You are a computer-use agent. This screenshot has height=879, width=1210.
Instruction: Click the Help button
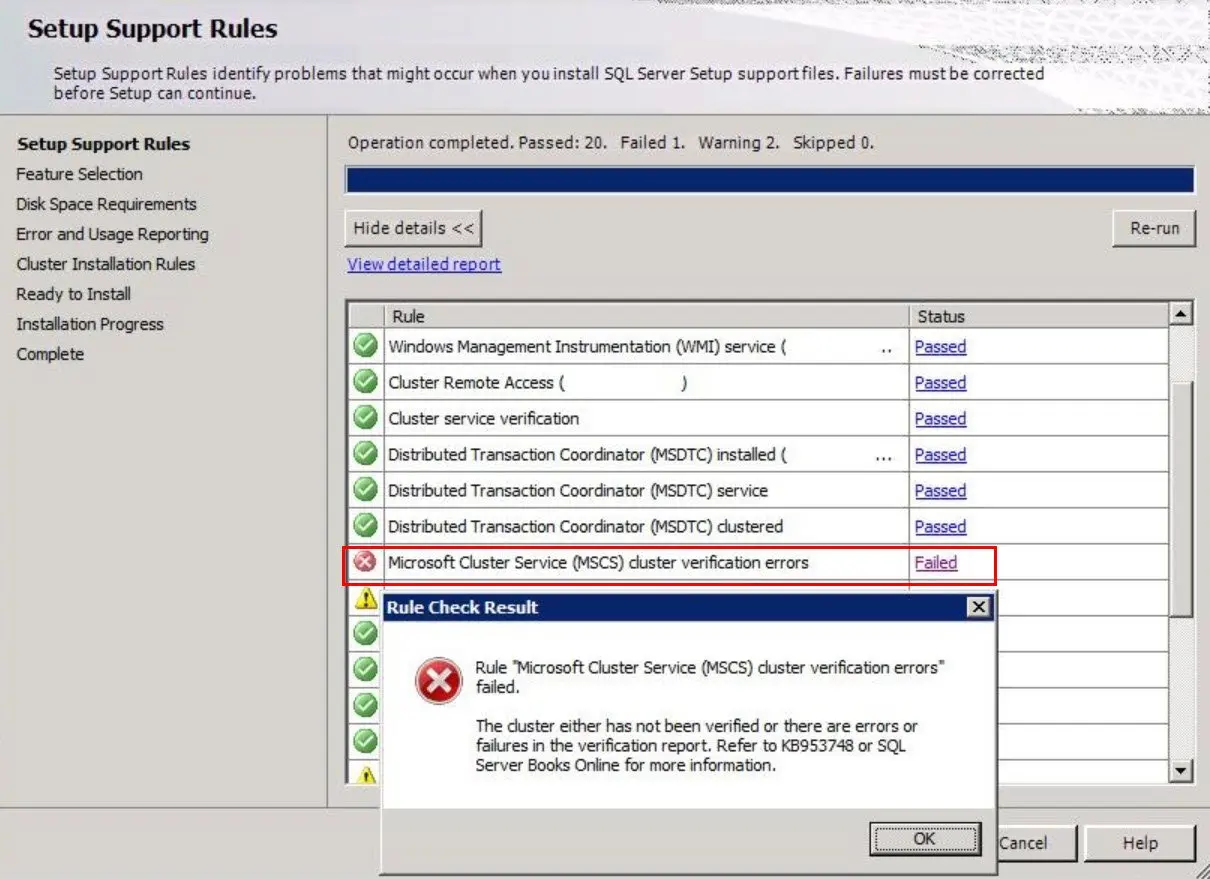1140,843
